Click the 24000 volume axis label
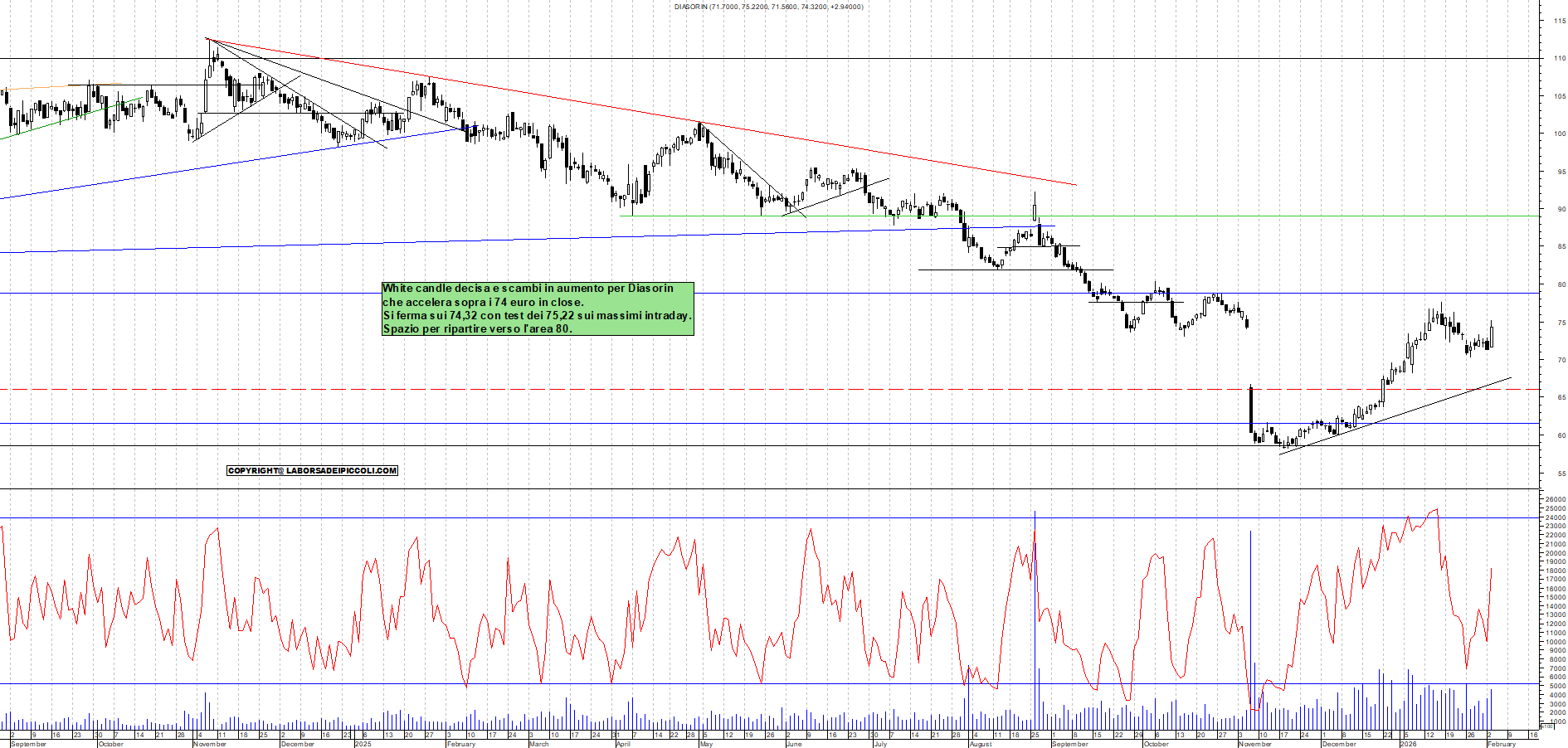Viewport: 1568px width, 748px height. (x=1555, y=517)
